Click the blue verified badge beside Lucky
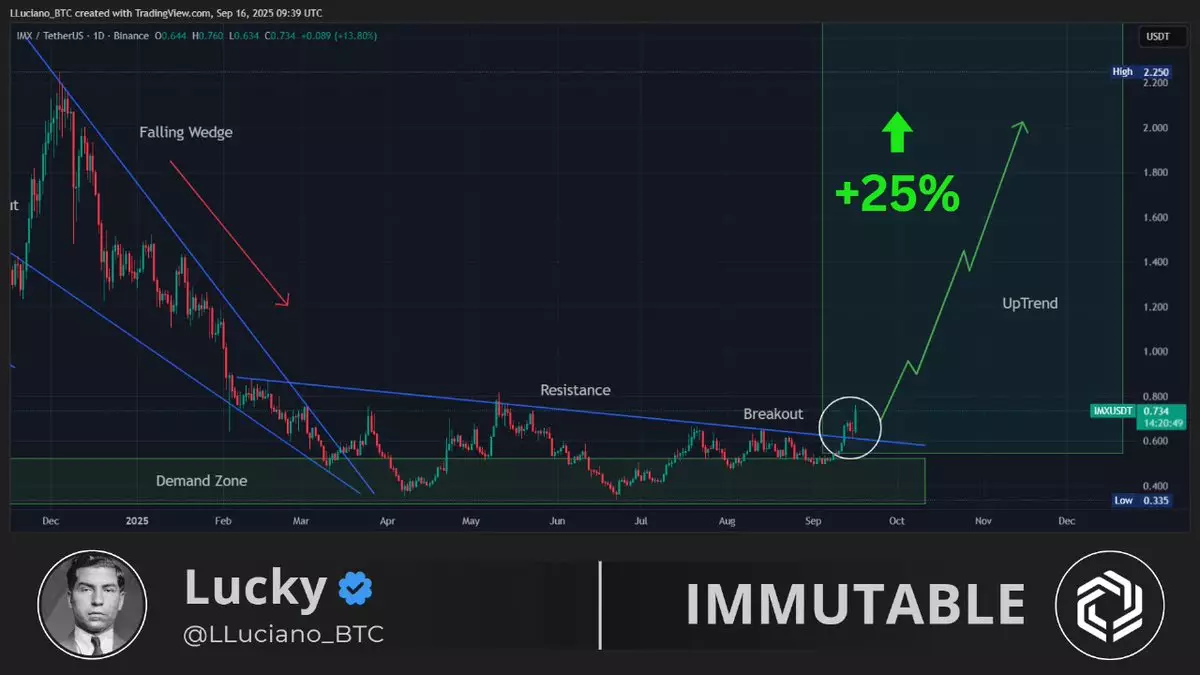The height and width of the screenshot is (675, 1200). click(x=354, y=587)
